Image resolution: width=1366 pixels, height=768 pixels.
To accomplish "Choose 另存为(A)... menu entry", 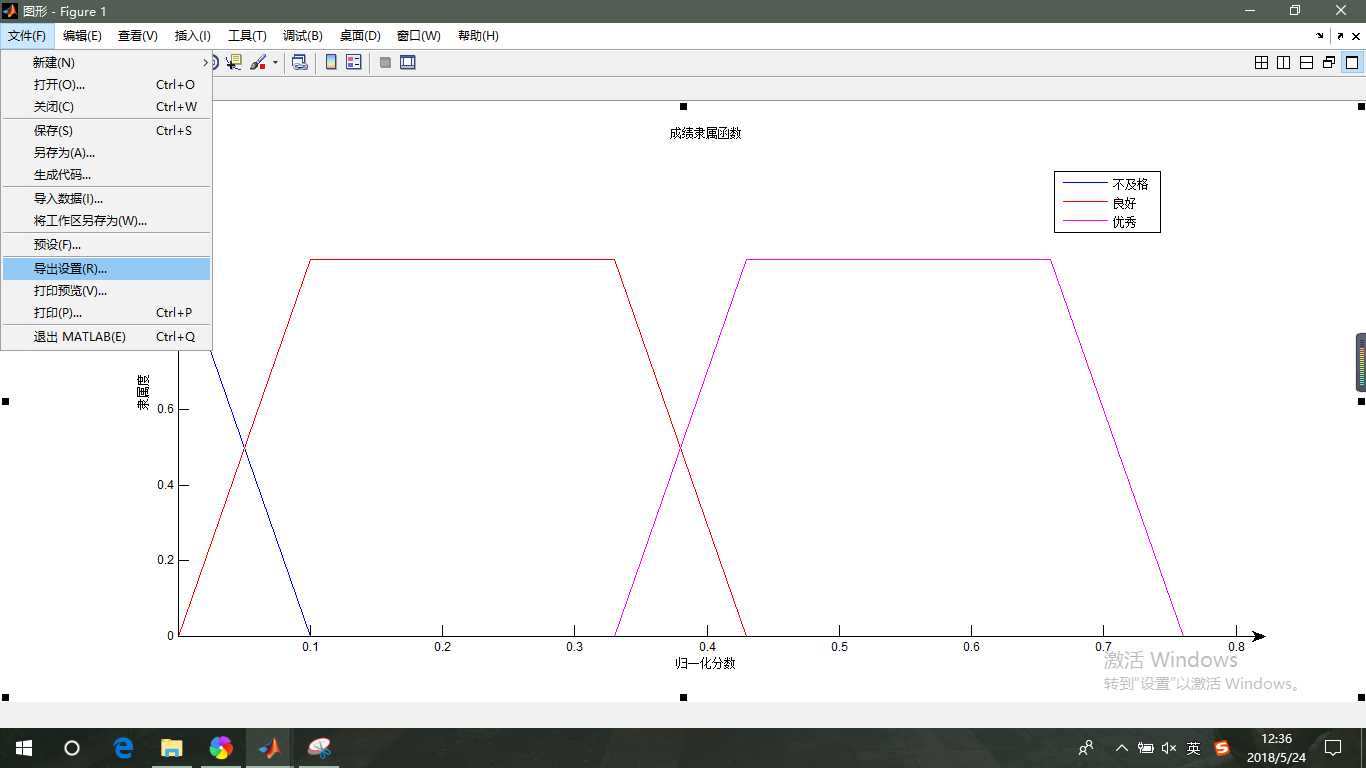I will point(106,153).
